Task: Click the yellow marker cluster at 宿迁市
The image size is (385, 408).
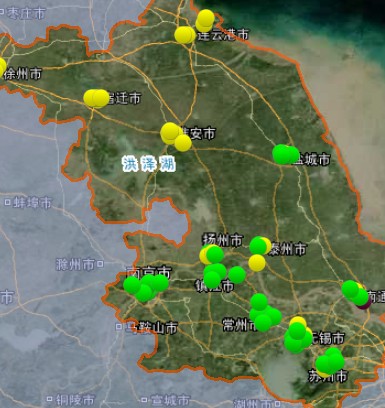Action: (96, 98)
